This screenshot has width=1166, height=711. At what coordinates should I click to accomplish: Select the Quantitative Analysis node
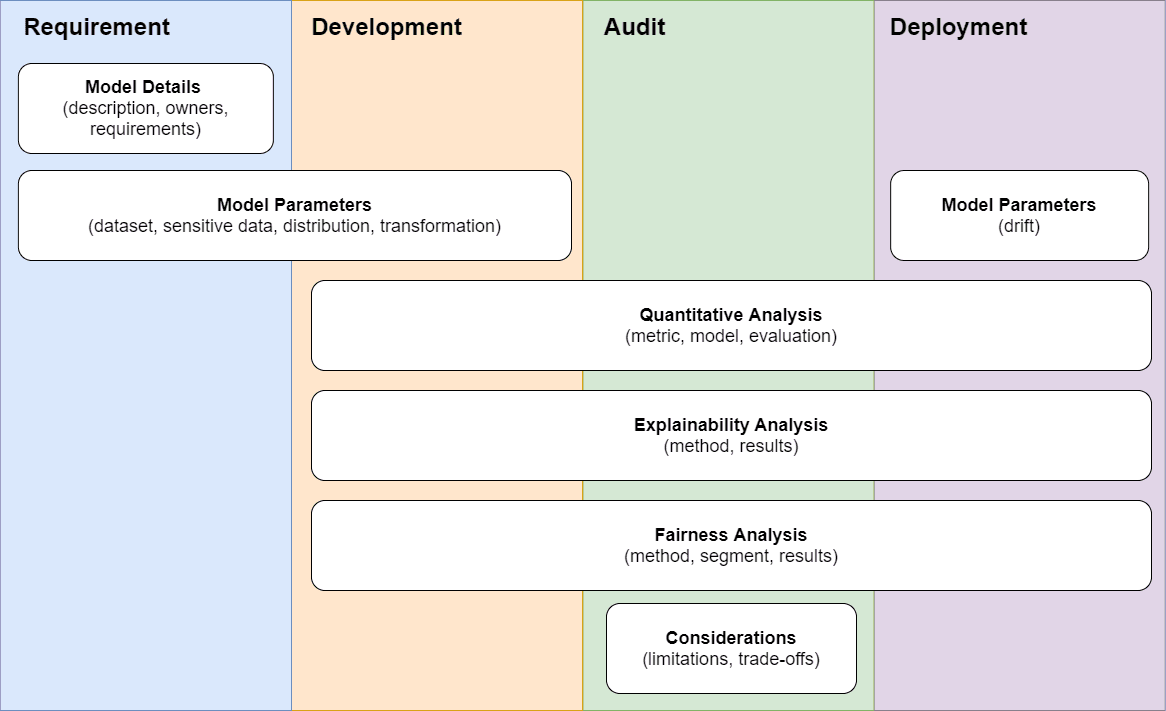click(x=730, y=325)
